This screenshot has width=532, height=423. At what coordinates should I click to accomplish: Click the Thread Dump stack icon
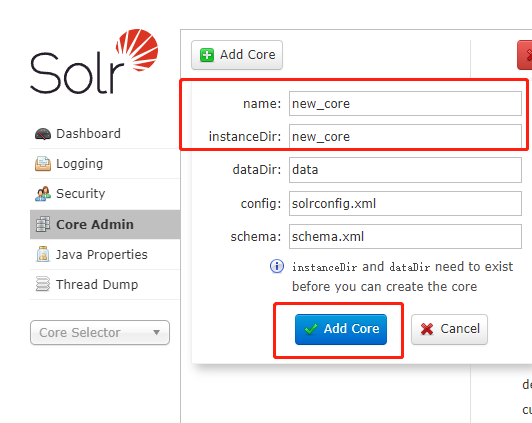43,284
